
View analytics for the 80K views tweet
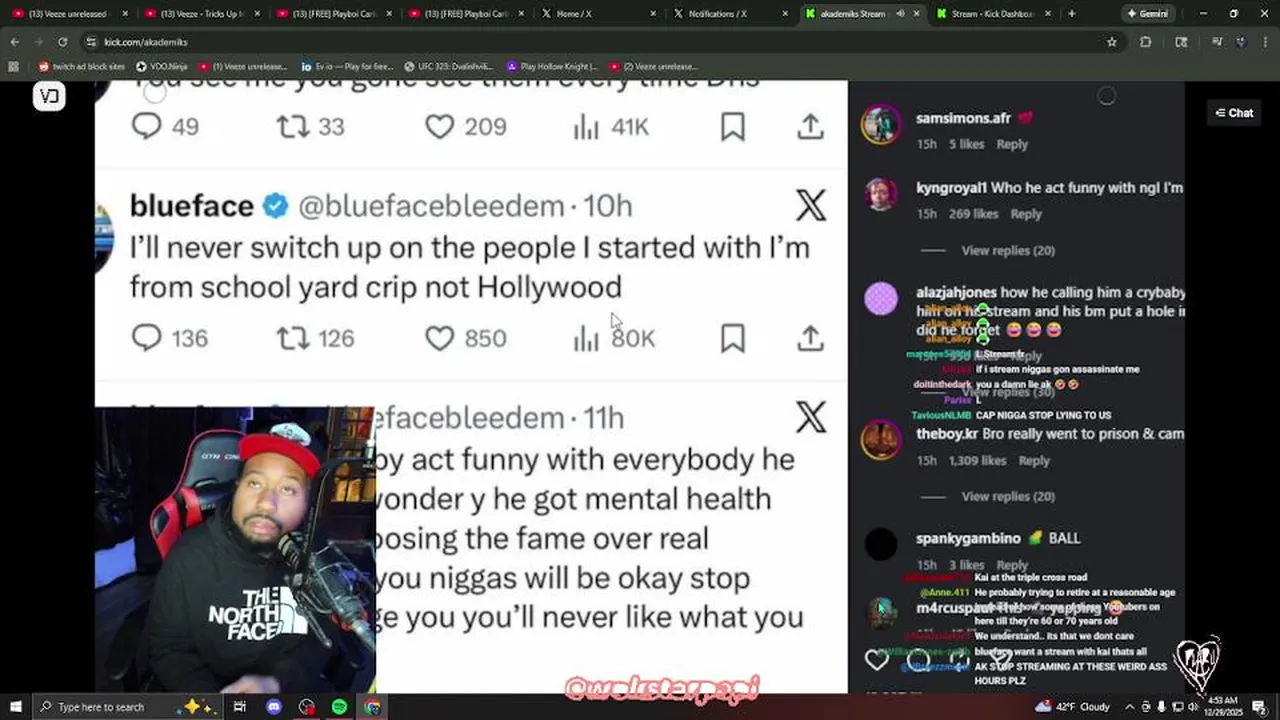586,338
